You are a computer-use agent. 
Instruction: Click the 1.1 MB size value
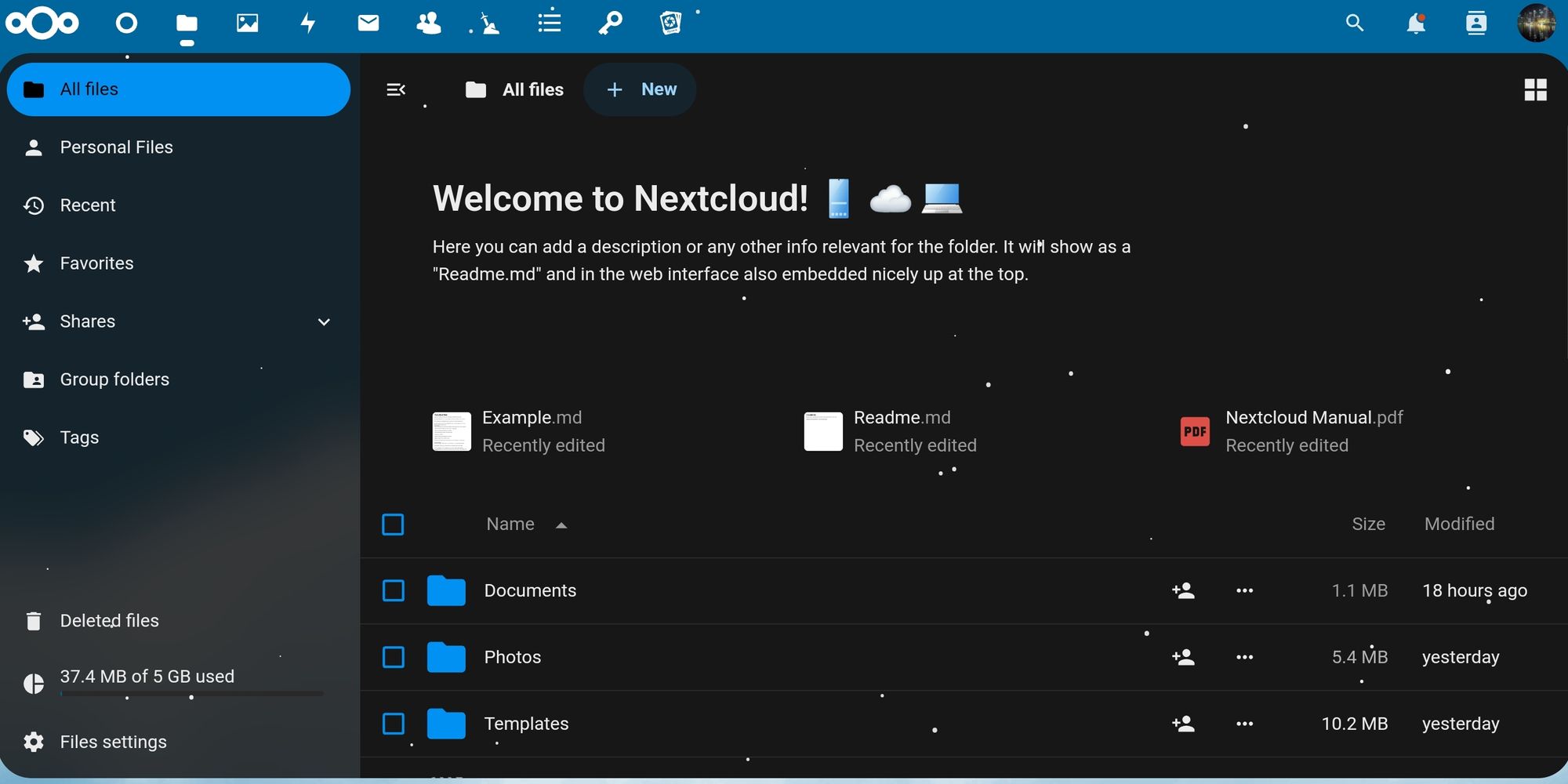pos(1359,590)
